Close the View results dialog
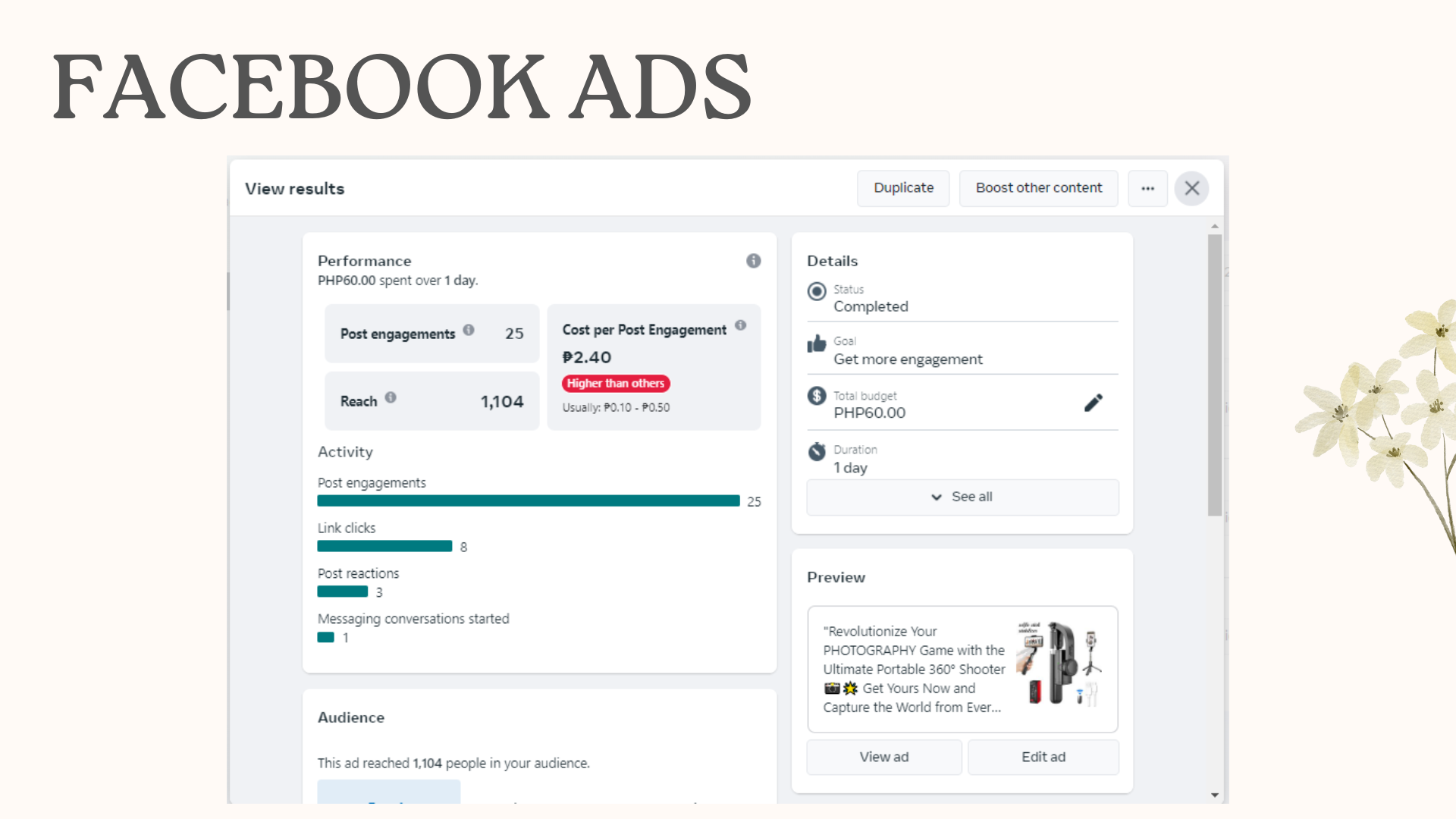The height and width of the screenshot is (819, 1456). [x=1191, y=188]
